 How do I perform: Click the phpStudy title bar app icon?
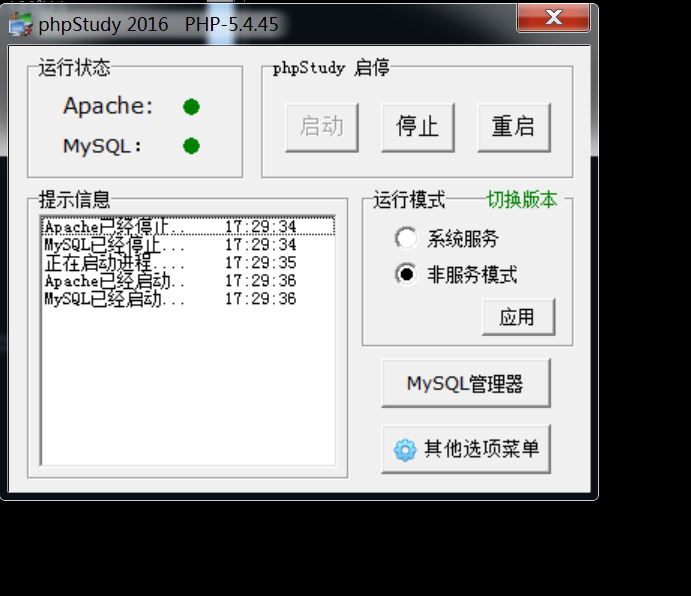(20, 24)
